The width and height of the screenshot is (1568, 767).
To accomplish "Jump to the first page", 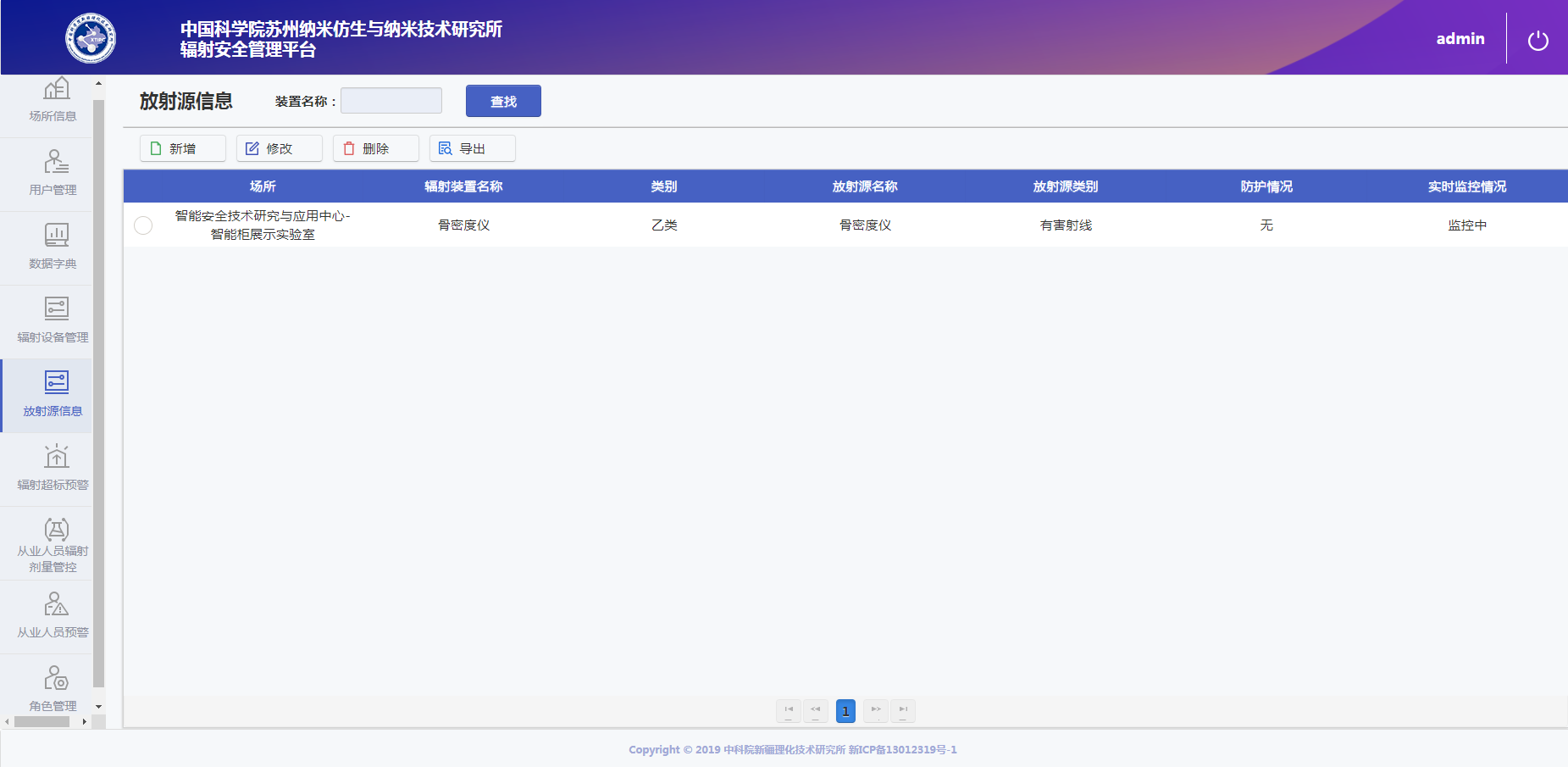I will pos(788,710).
